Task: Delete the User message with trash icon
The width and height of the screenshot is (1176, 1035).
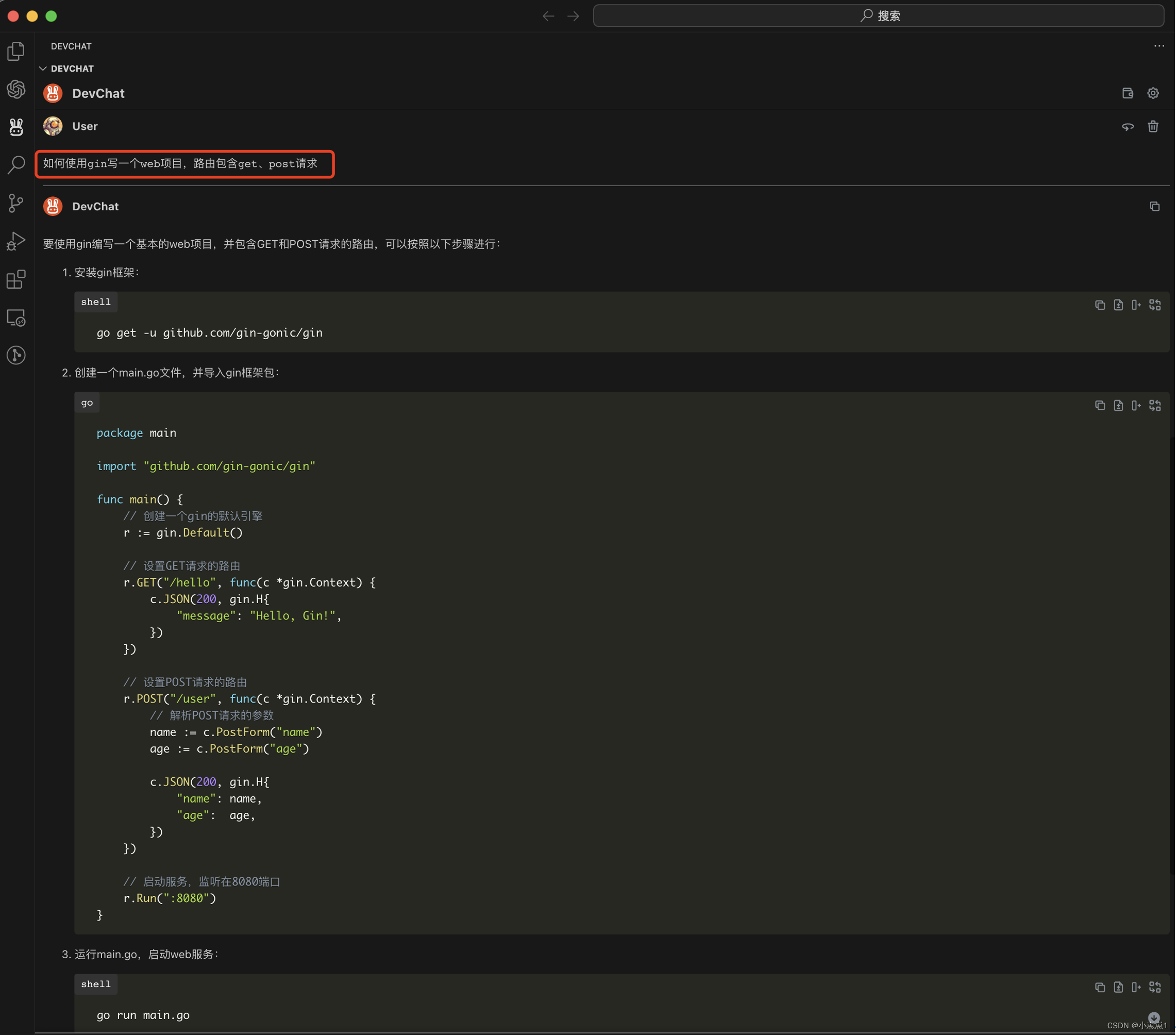Action: point(1153,126)
